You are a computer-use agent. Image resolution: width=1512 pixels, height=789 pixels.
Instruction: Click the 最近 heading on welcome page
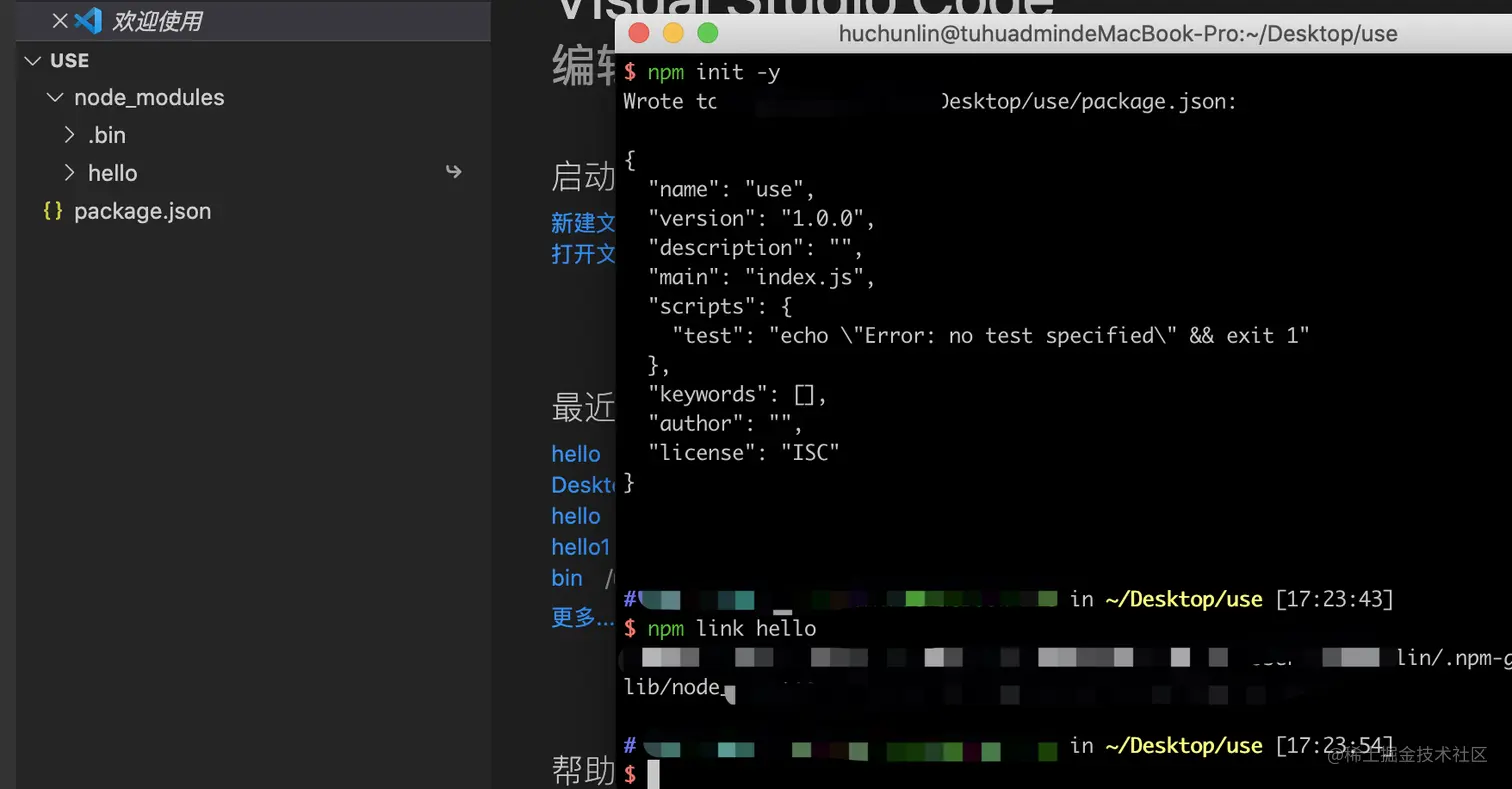click(x=583, y=407)
